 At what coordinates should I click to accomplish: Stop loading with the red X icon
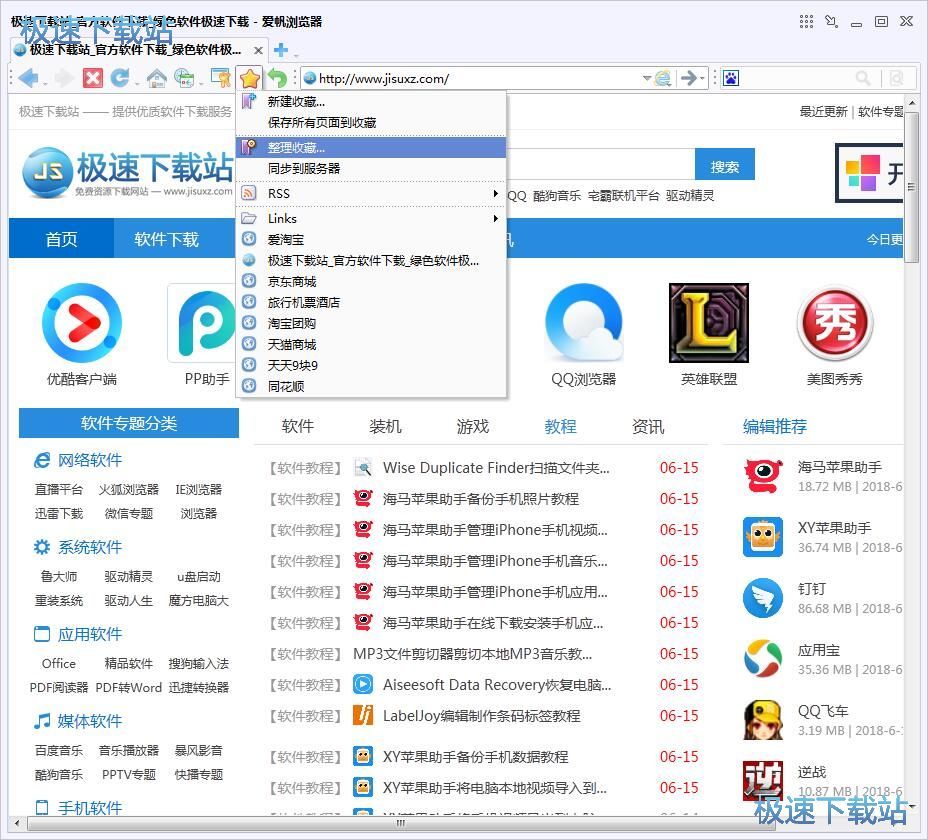(92, 78)
